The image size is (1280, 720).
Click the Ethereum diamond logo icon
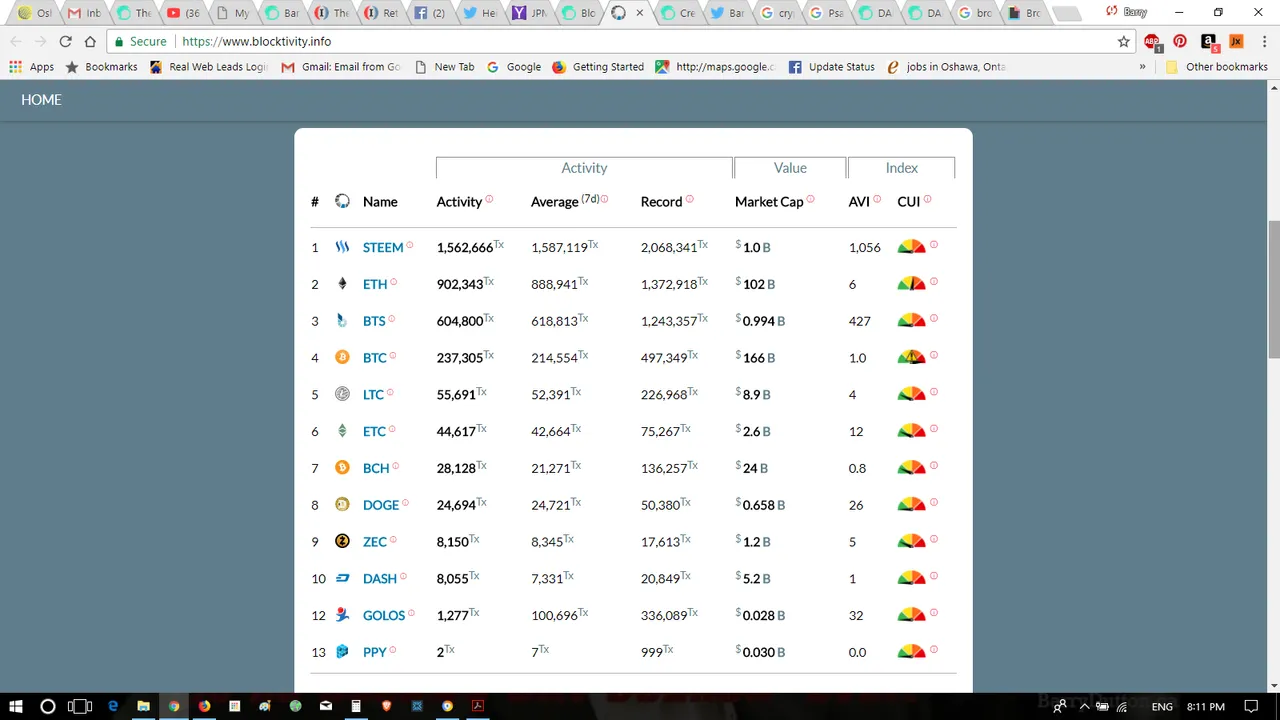coord(342,284)
